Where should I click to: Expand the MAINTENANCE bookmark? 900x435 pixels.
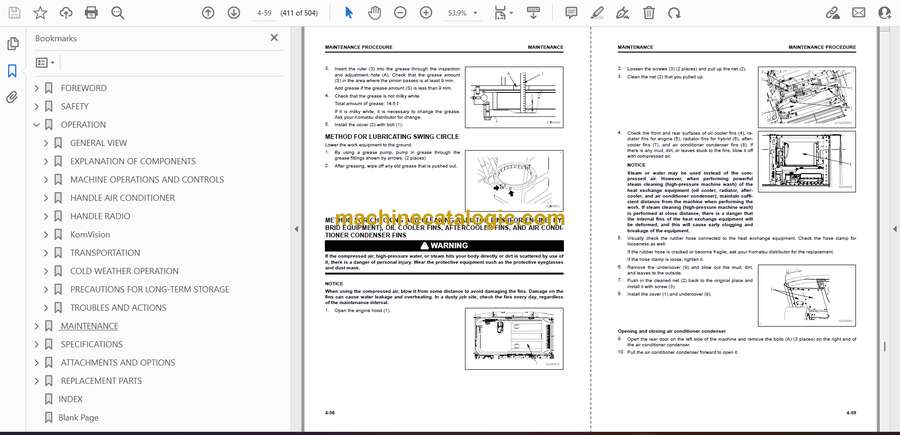tap(37, 326)
